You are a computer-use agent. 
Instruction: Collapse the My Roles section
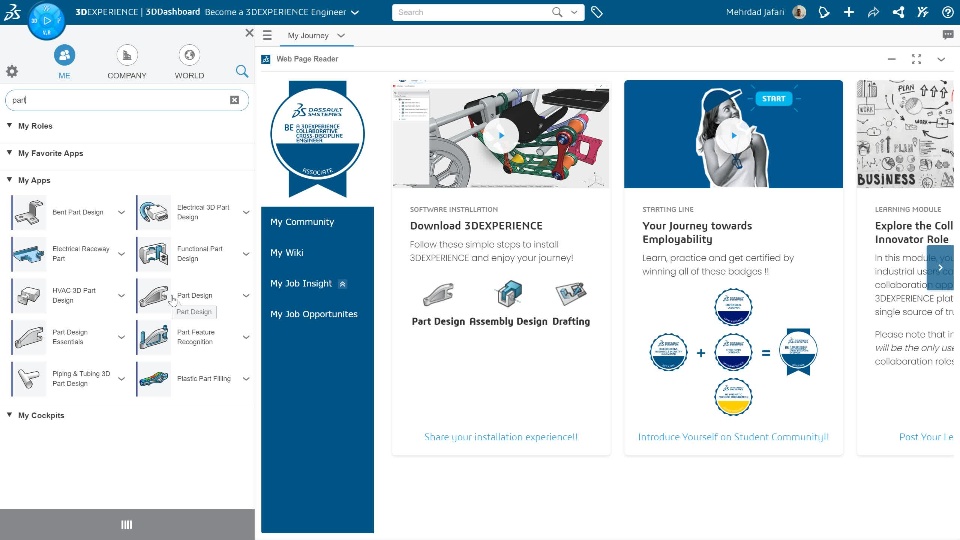pos(9,126)
